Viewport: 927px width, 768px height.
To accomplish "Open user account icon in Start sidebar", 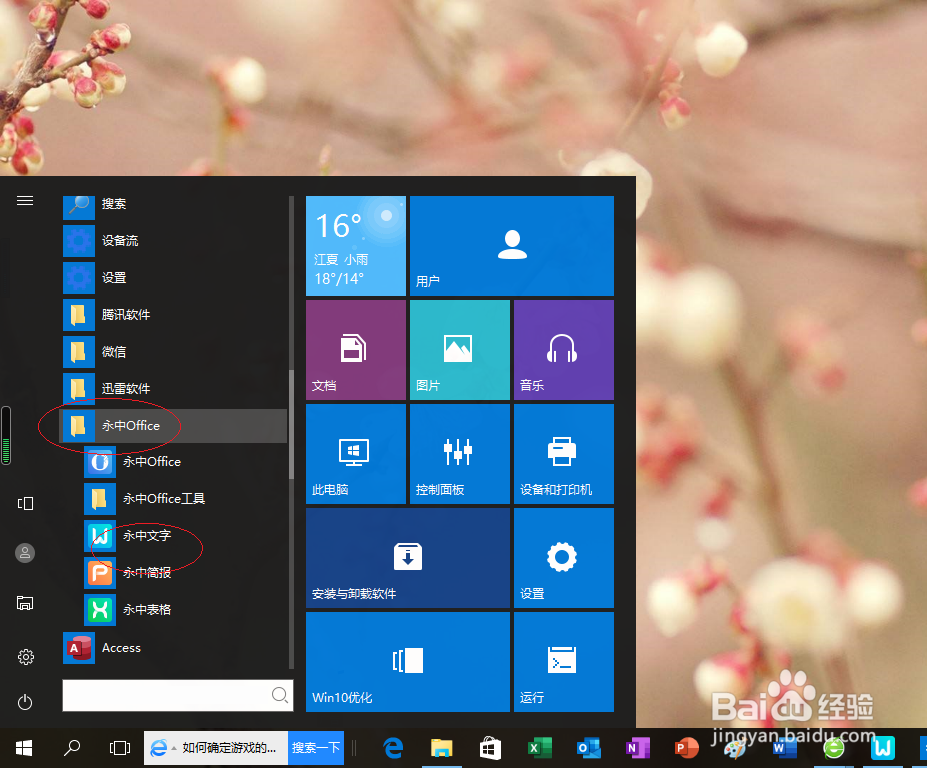I will pos(25,553).
